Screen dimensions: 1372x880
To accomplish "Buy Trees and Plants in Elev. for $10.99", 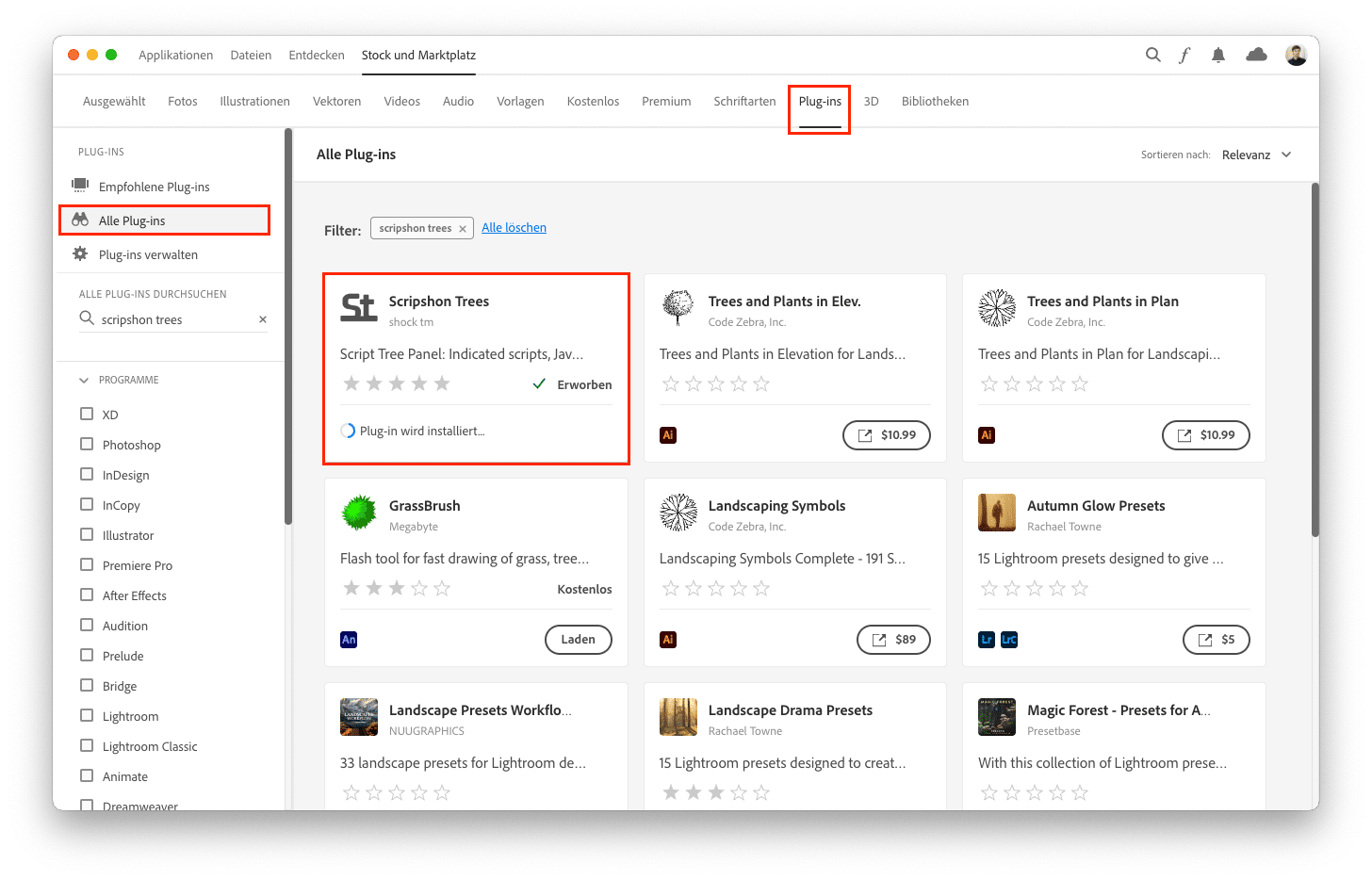I will [x=887, y=435].
